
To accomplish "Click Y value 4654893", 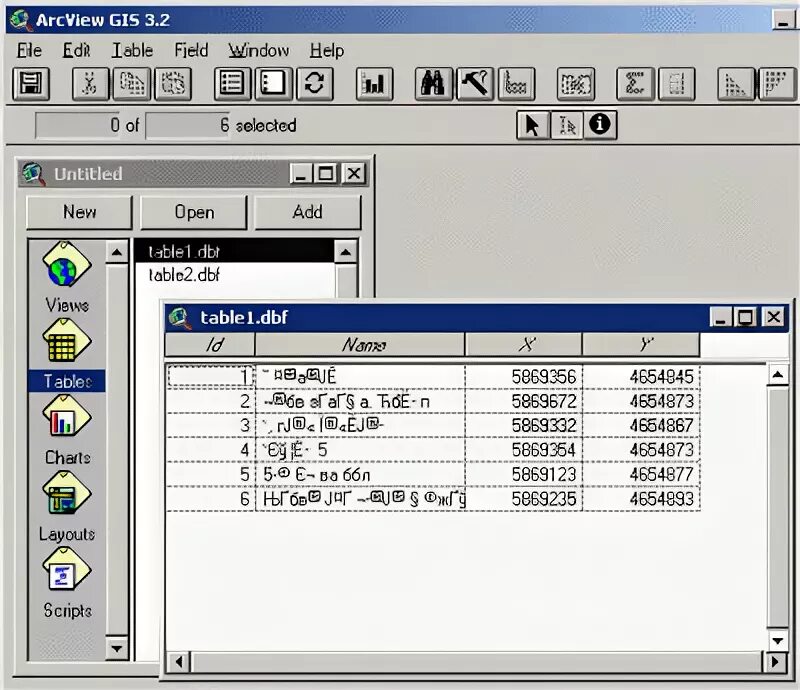I will click(x=661, y=499).
